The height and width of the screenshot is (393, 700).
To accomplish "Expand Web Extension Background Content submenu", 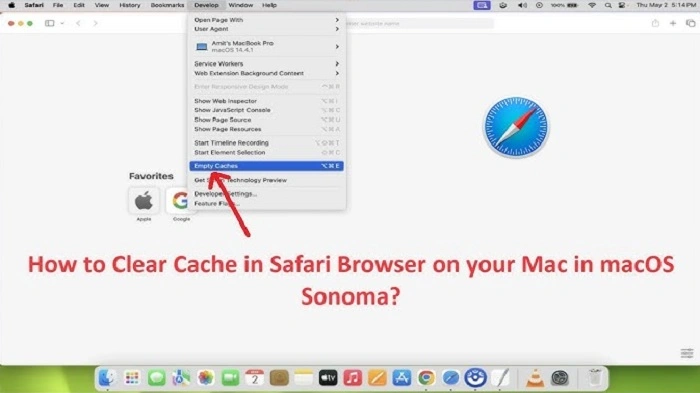I will (x=267, y=73).
